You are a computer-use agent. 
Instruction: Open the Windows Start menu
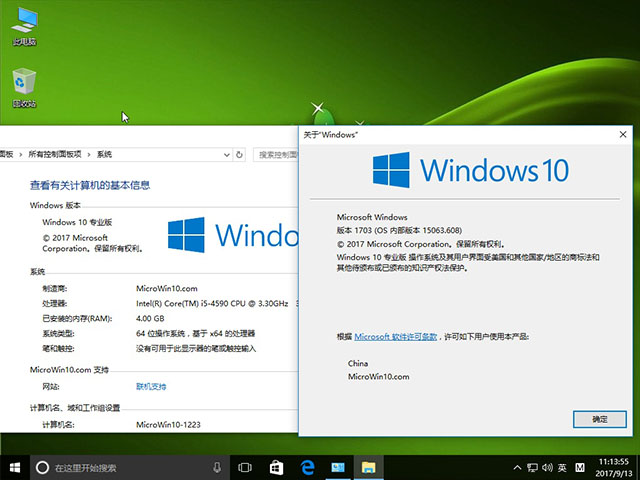pos(15,467)
